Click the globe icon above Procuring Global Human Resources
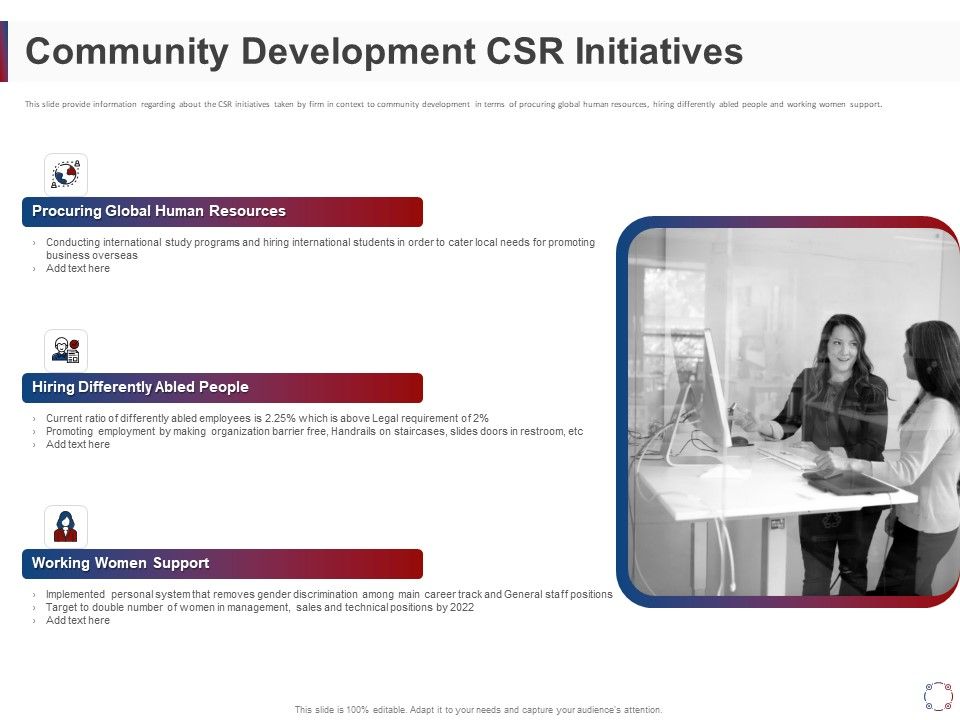This screenshot has width=960, height=720. click(x=66, y=174)
